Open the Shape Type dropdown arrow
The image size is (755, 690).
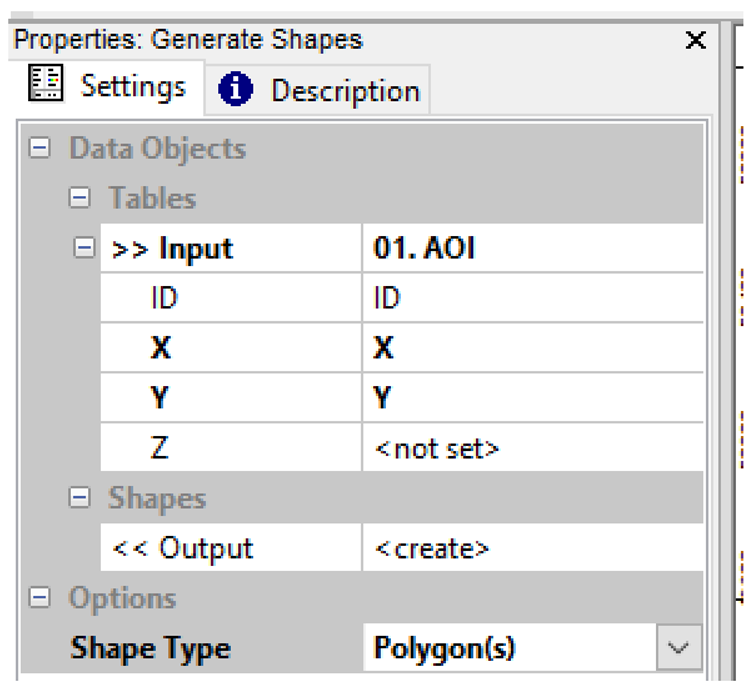point(679,648)
